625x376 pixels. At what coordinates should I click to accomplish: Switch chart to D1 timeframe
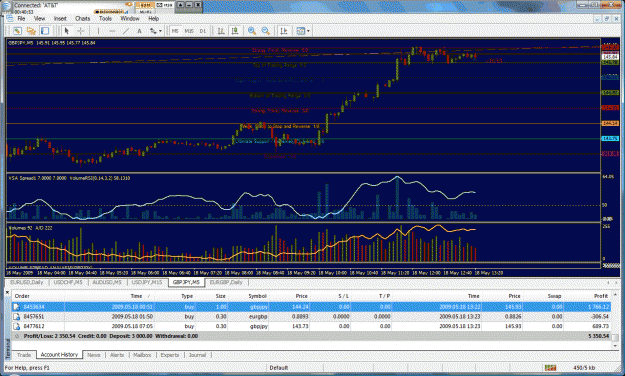coord(202,31)
